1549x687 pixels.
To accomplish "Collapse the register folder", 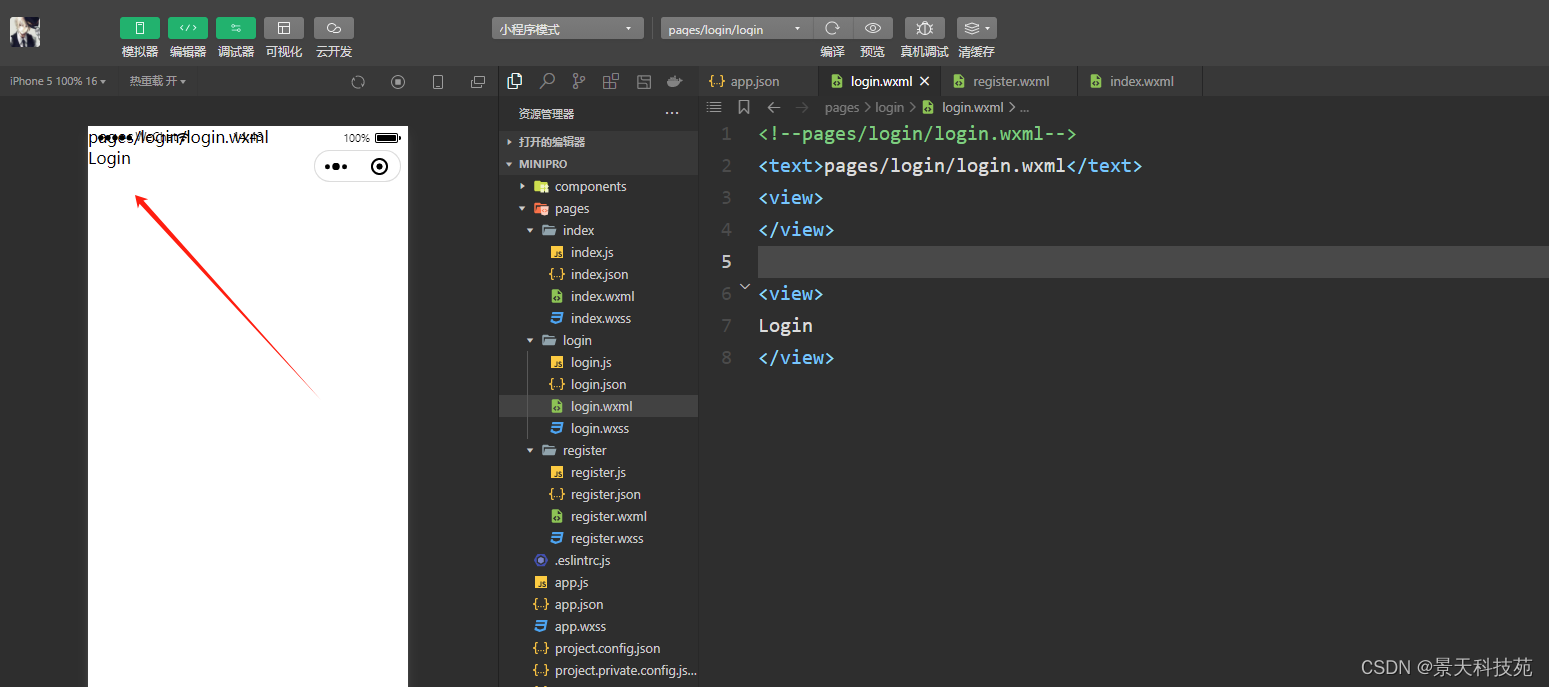I will (x=598, y=450).
